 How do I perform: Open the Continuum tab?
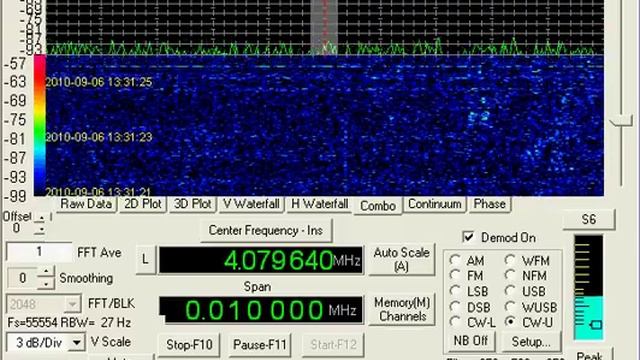coord(435,204)
